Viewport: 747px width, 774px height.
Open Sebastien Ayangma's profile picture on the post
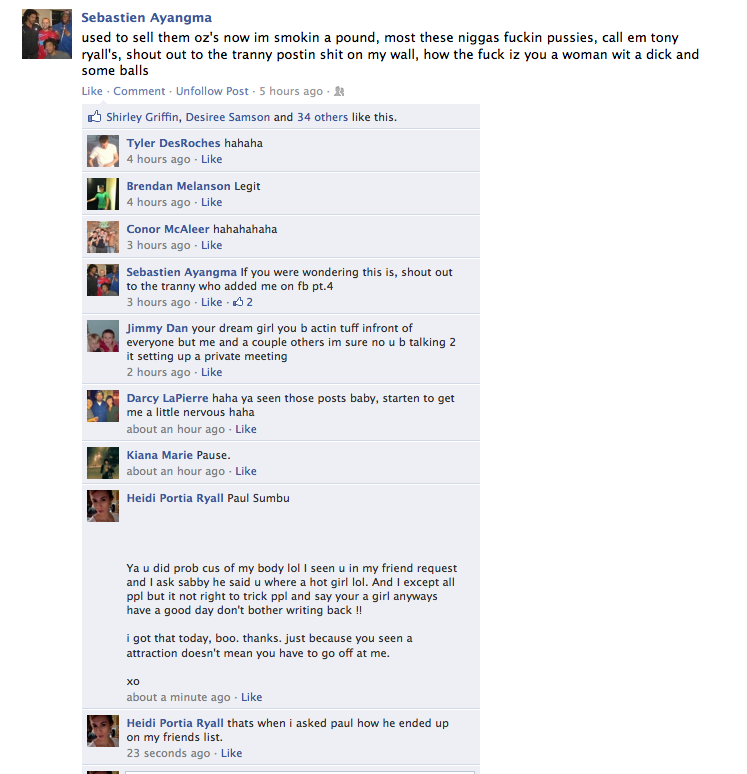click(x=47, y=34)
